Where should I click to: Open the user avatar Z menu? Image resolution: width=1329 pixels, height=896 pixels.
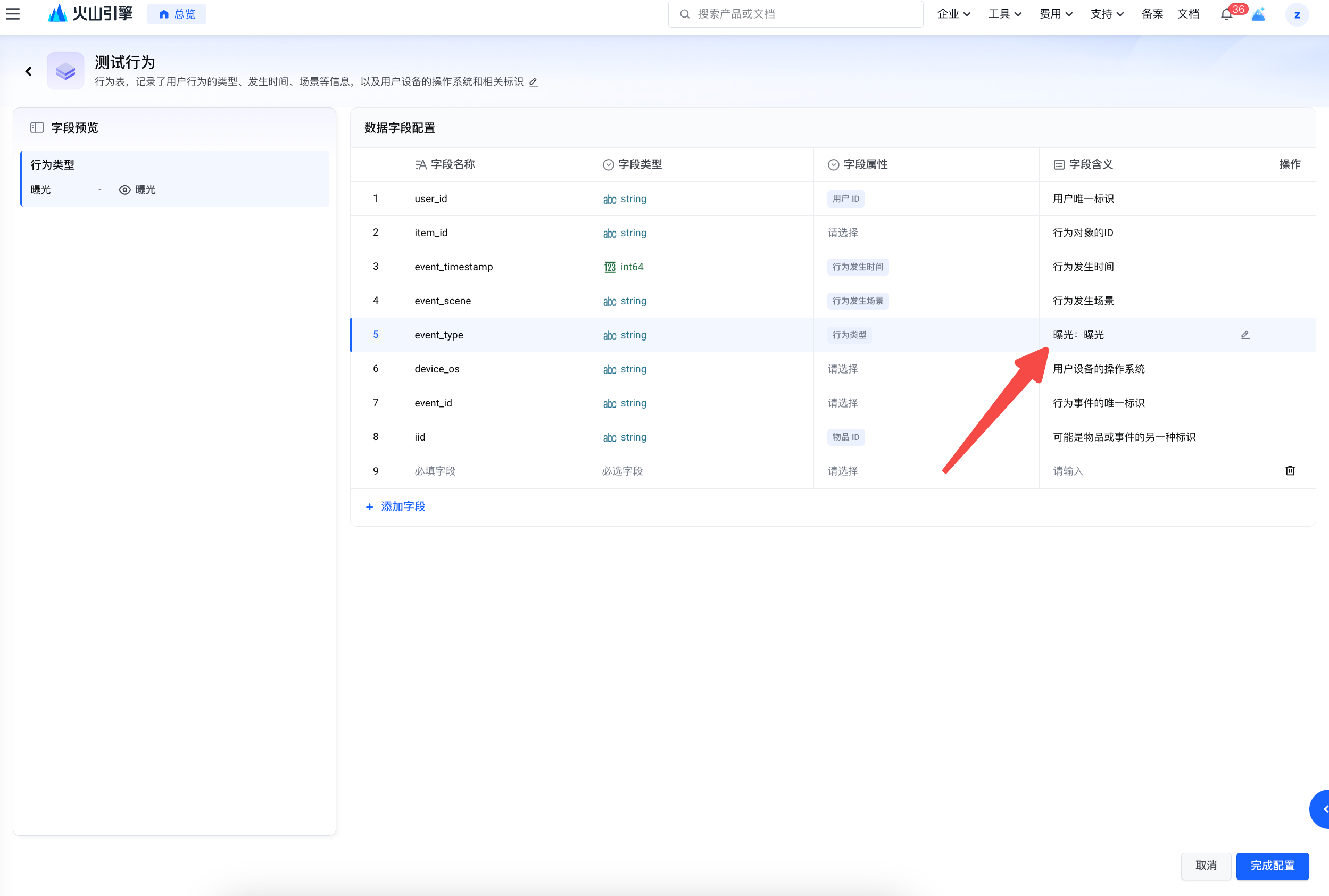[1297, 14]
